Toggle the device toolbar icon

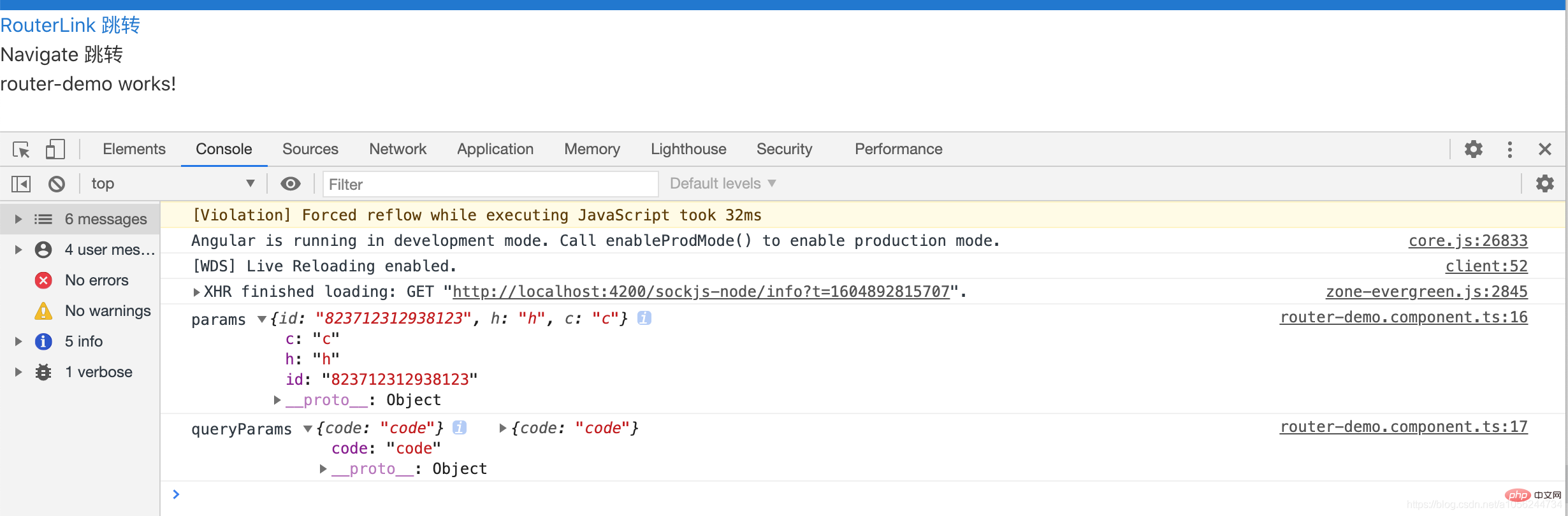click(x=55, y=150)
